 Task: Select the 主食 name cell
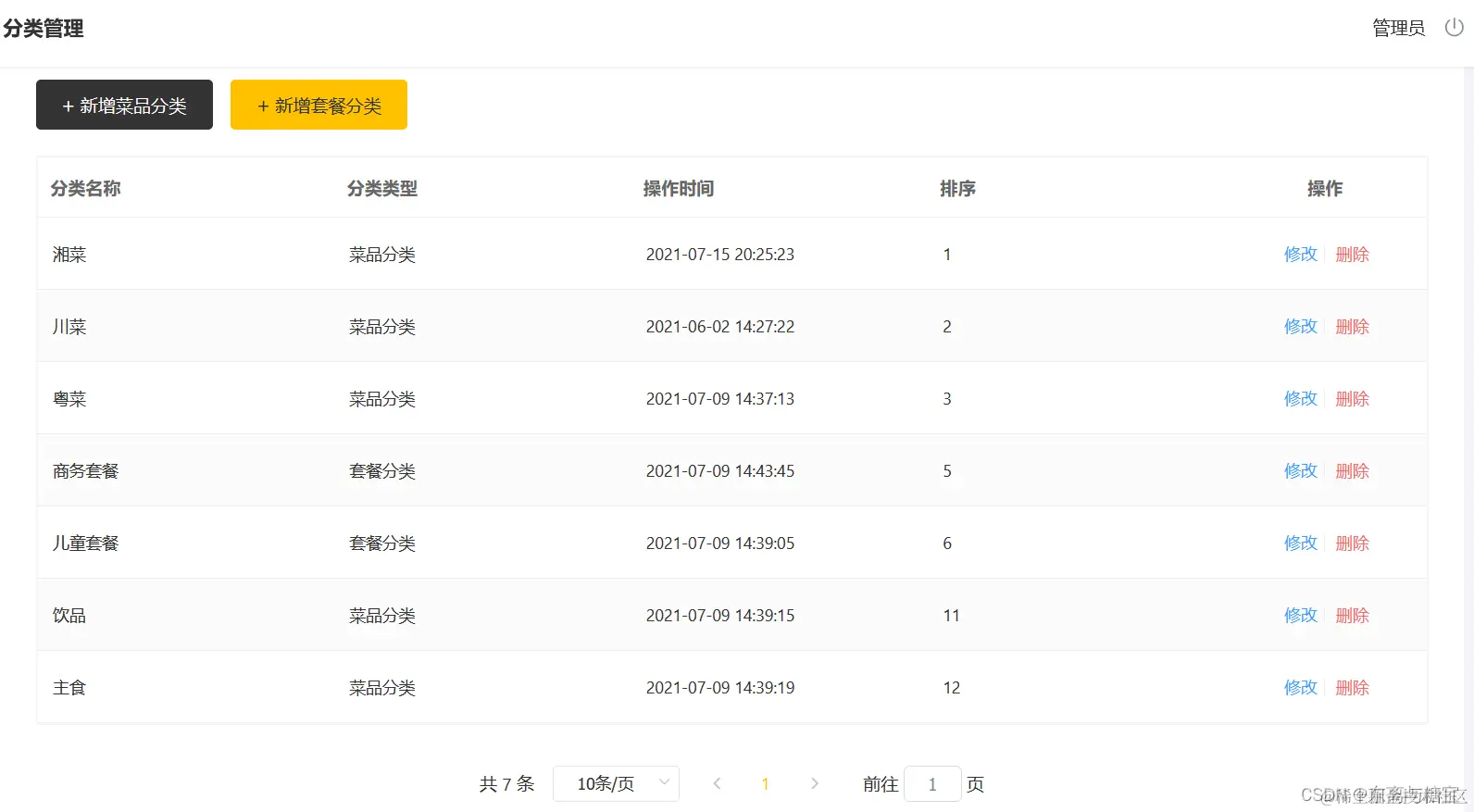69,687
